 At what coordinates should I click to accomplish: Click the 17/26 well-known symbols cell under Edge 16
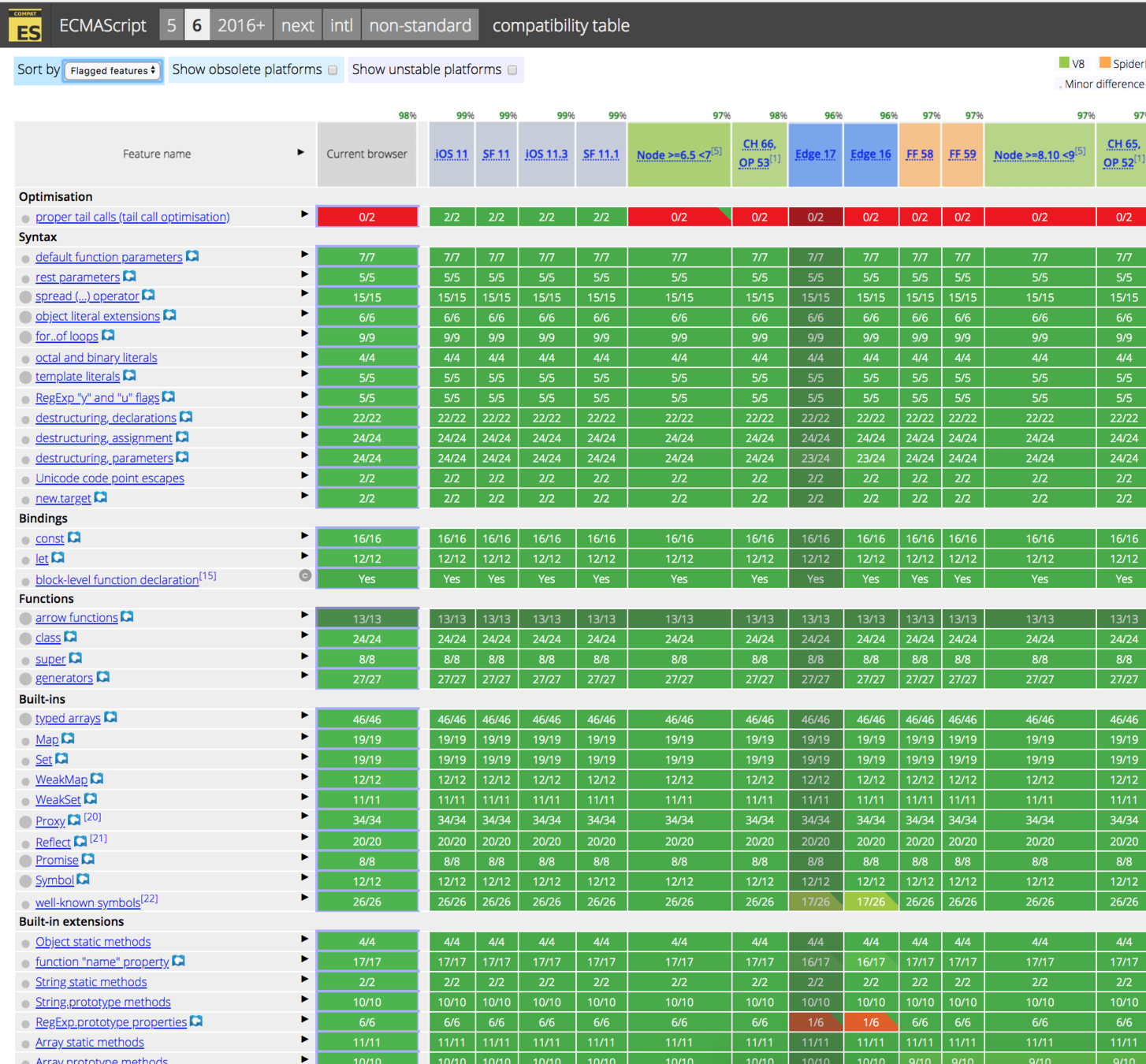click(871, 902)
